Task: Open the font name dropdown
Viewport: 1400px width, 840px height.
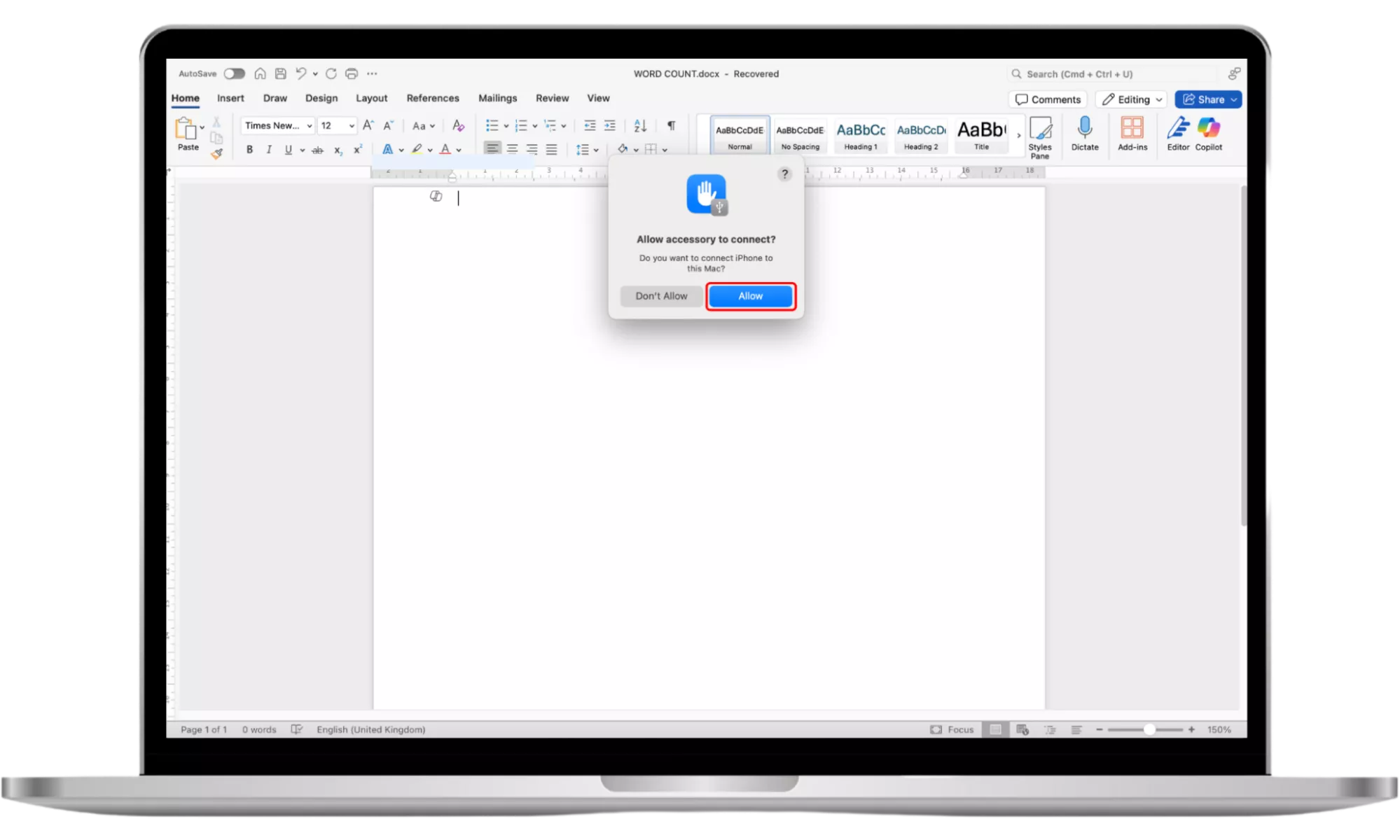Action: tap(309, 126)
